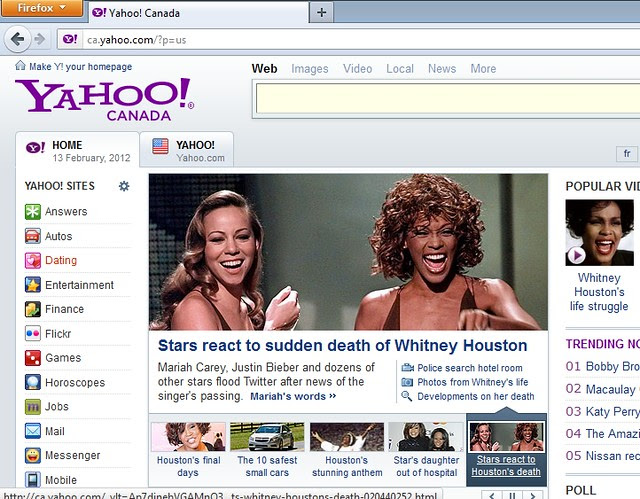Click the Messenger smiley icon
The width and height of the screenshot is (640, 499).
(x=33, y=455)
